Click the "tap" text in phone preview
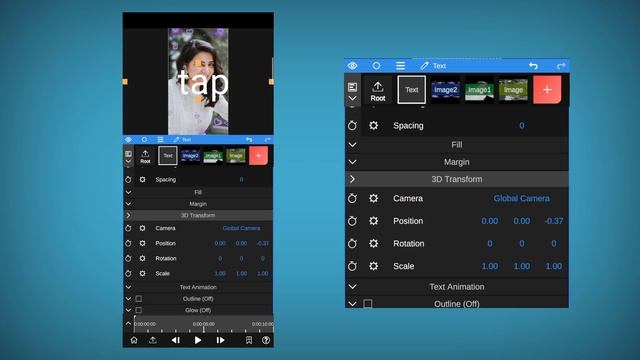The image size is (640, 360). [x=203, y=83]
